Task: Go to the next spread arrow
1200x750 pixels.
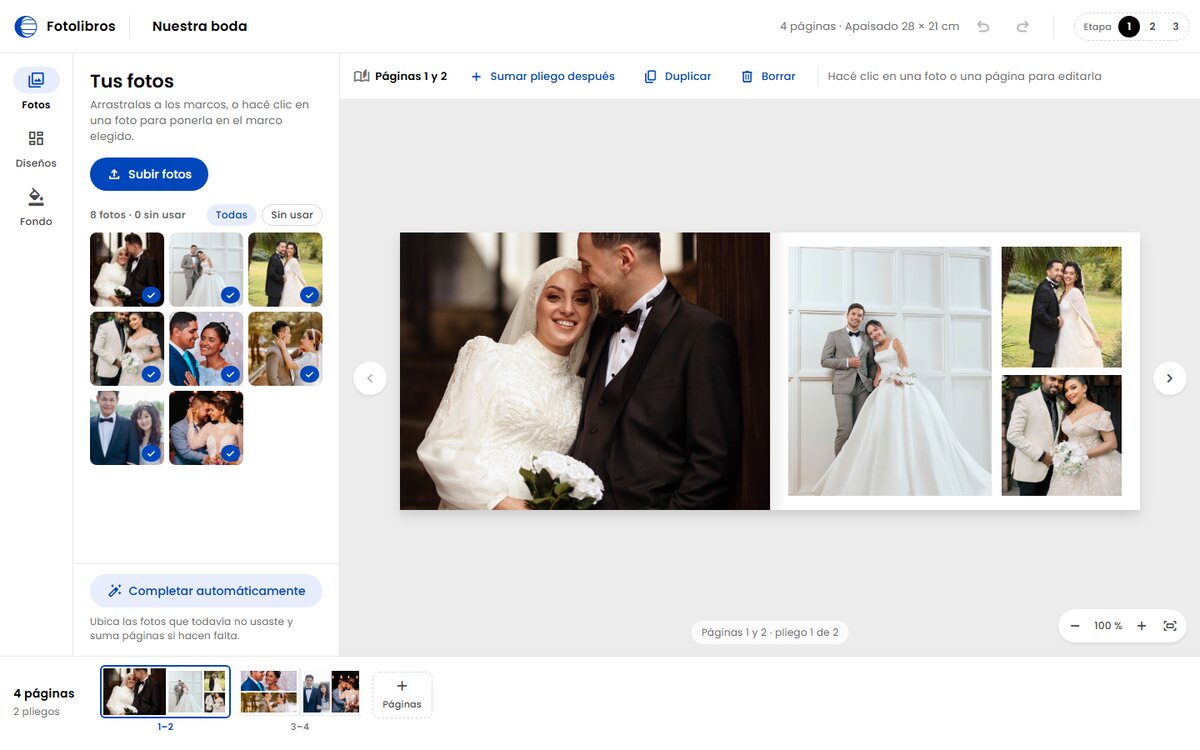Action: click(1170, 378)
